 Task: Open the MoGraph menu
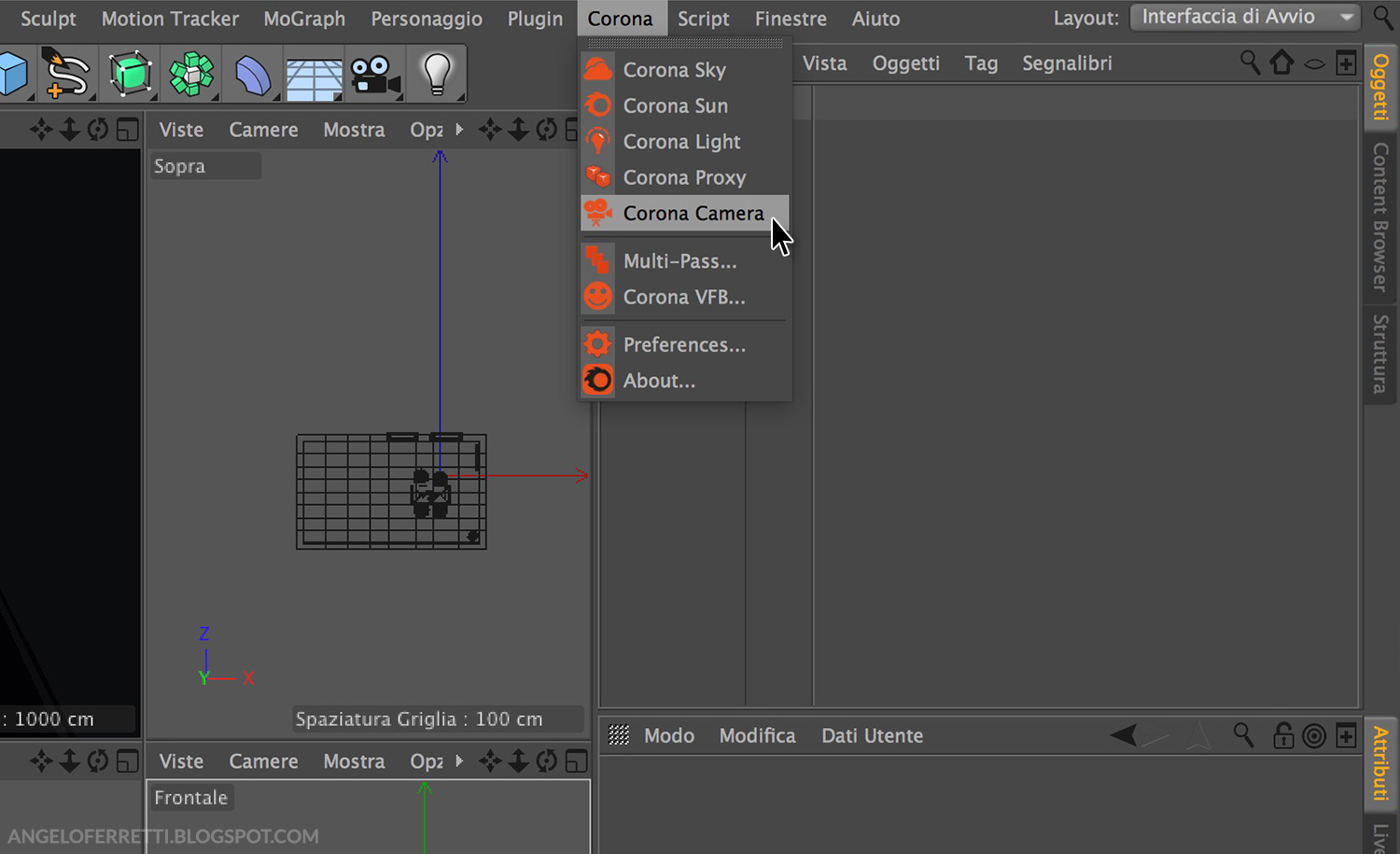coord(304,19)
